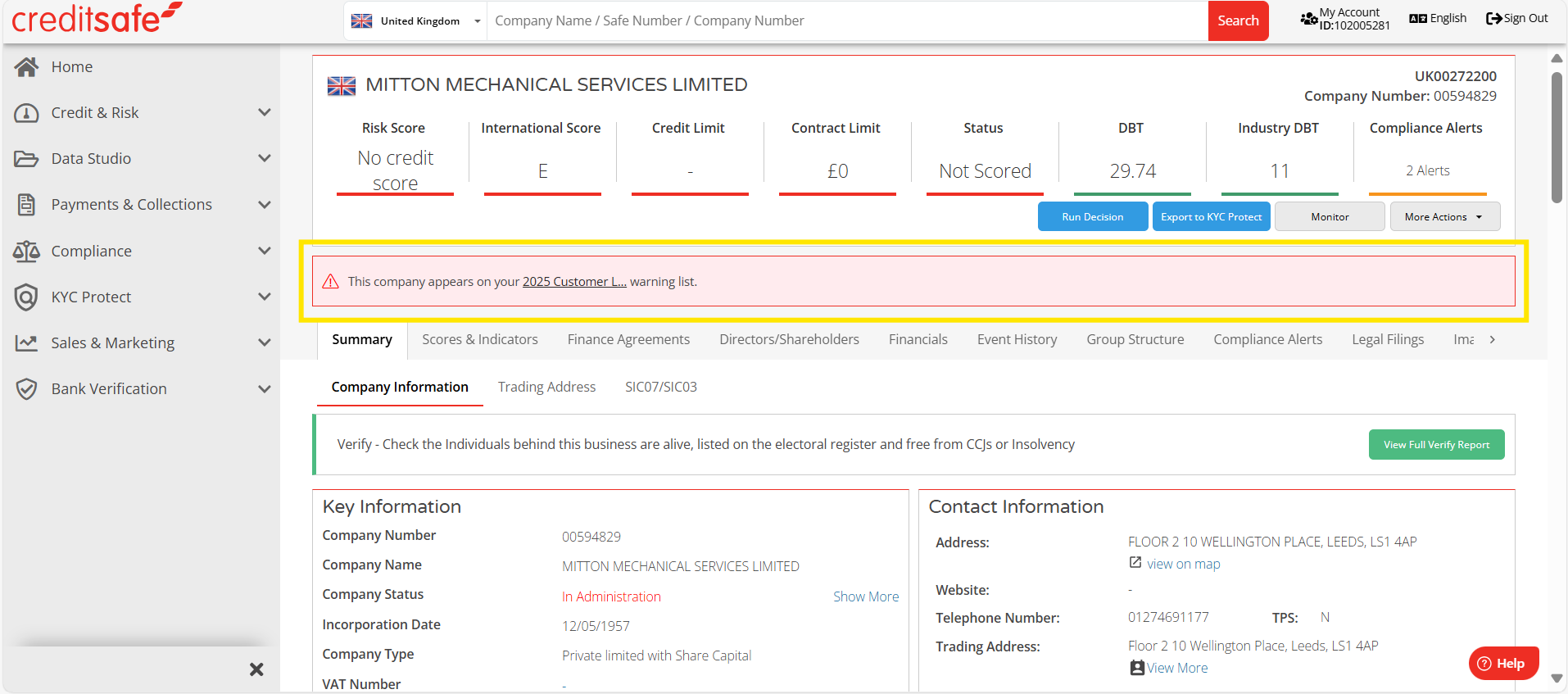Switch to the Financials tab
Viewport: 1568px width, 694px height.
pos(918,339)
